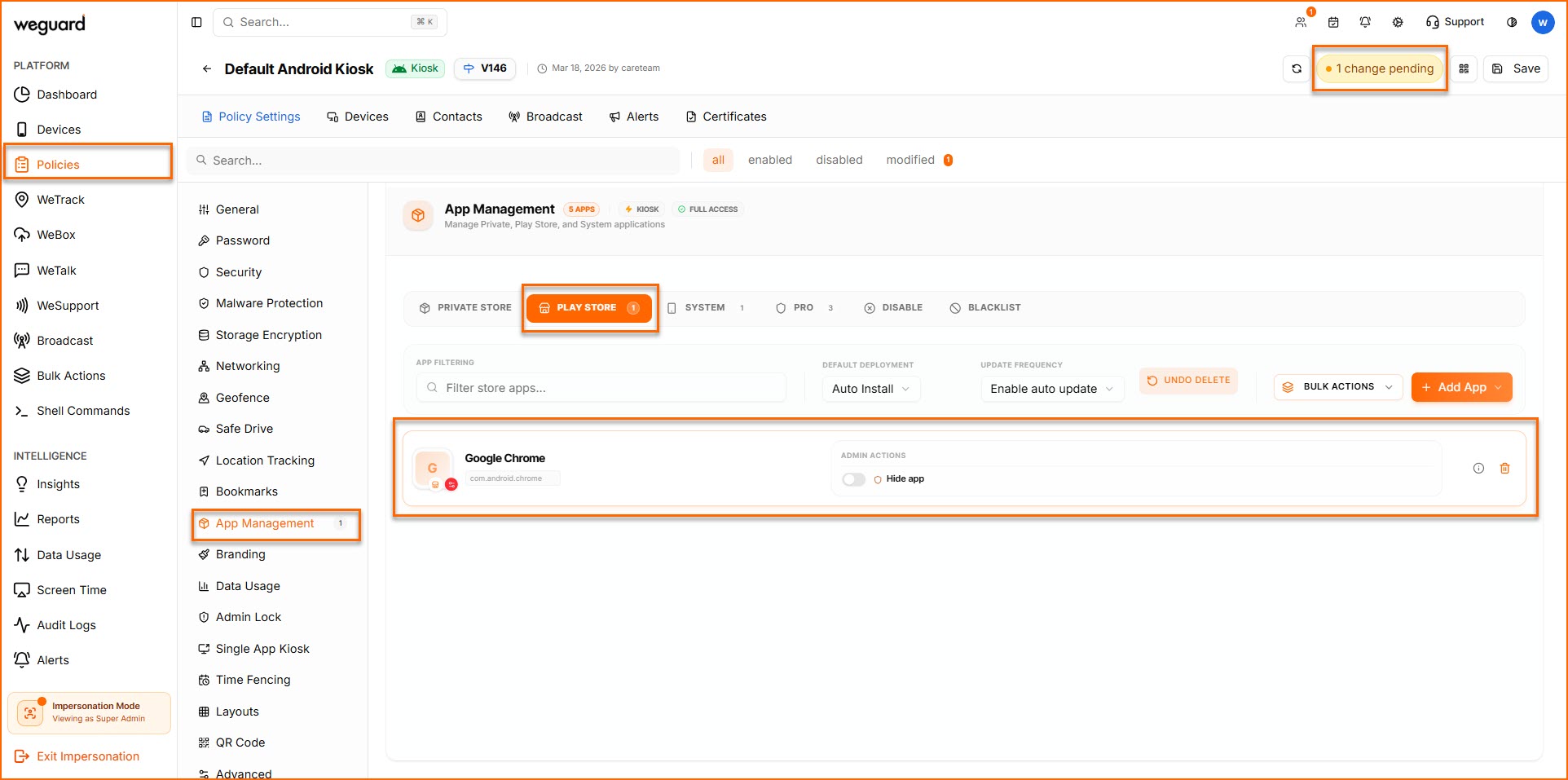Select the enabled filter option
Image resolution: width=1568 pixels, height=780 pixels.
click(x=769, y=161)
